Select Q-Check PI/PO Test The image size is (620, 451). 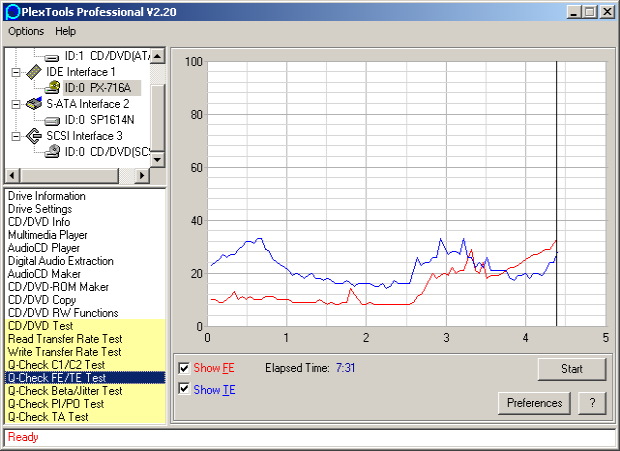(85, 404)
